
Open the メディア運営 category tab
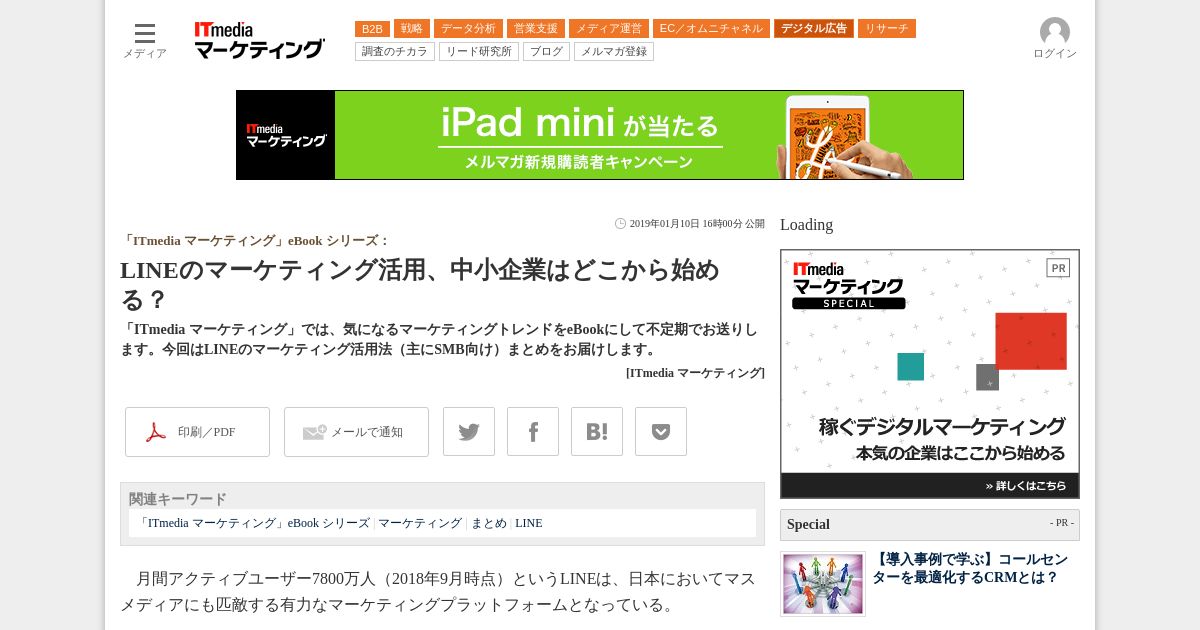click(x=609, y=29)
